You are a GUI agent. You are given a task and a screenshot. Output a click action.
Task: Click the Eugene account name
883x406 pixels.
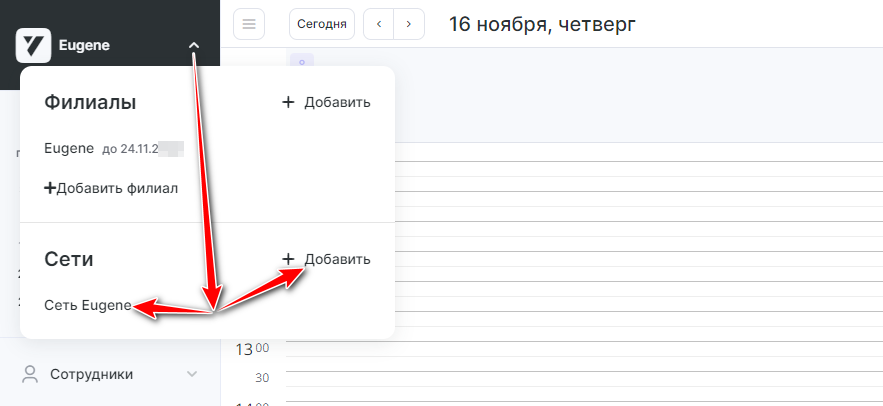[84, 45]
